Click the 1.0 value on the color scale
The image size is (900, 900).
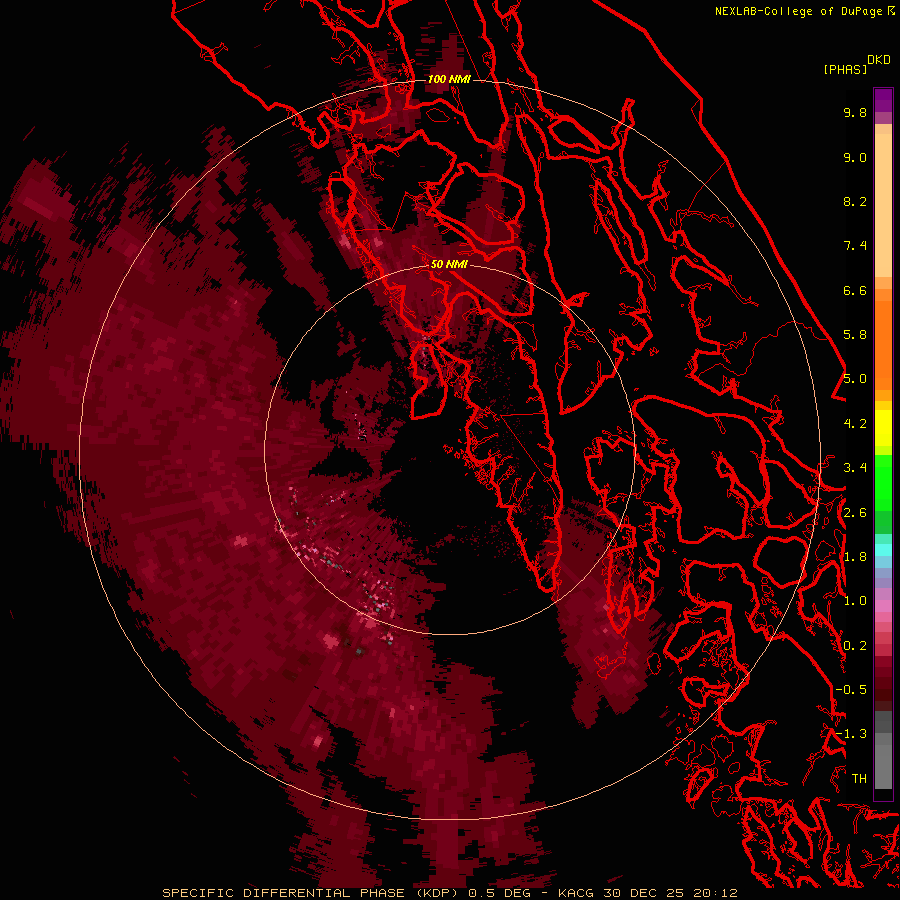[x=855, y=601]
